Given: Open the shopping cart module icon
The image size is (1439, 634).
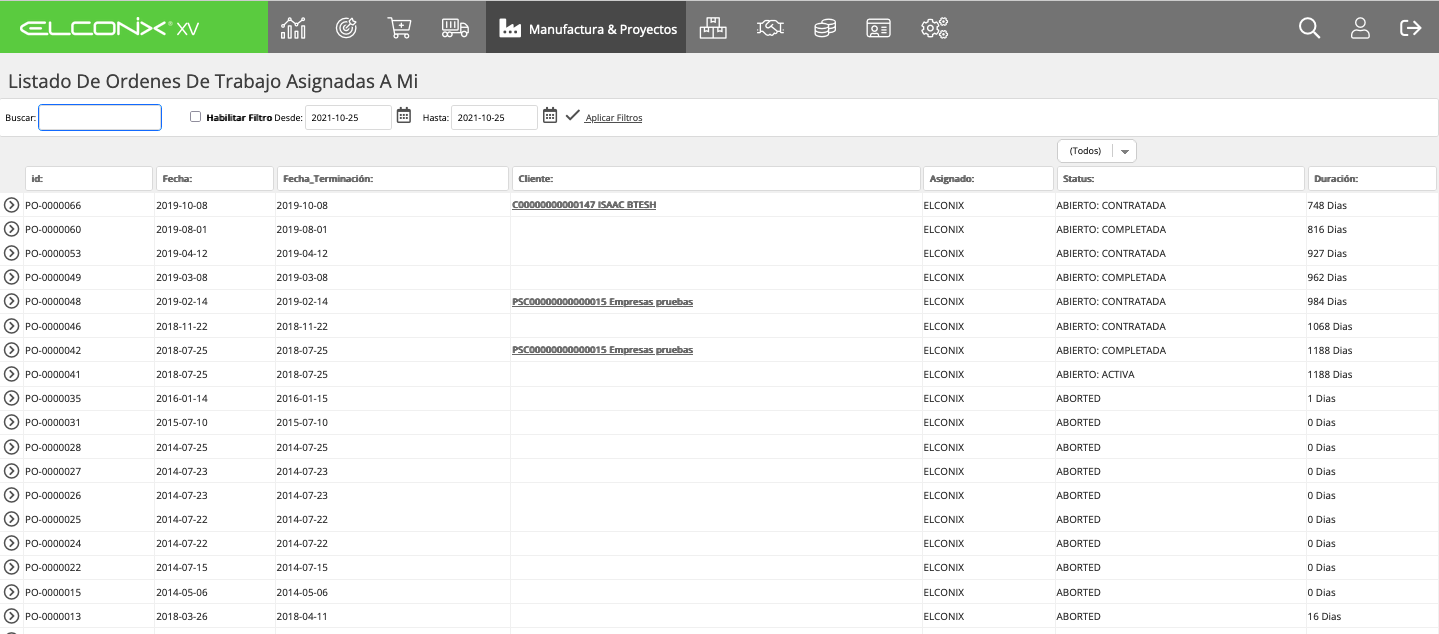Looking at the screenshot, I should coord(400,28).
